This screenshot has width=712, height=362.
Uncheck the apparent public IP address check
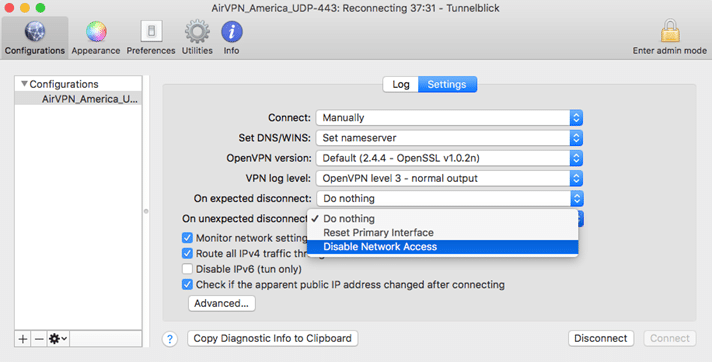[187, 285]
